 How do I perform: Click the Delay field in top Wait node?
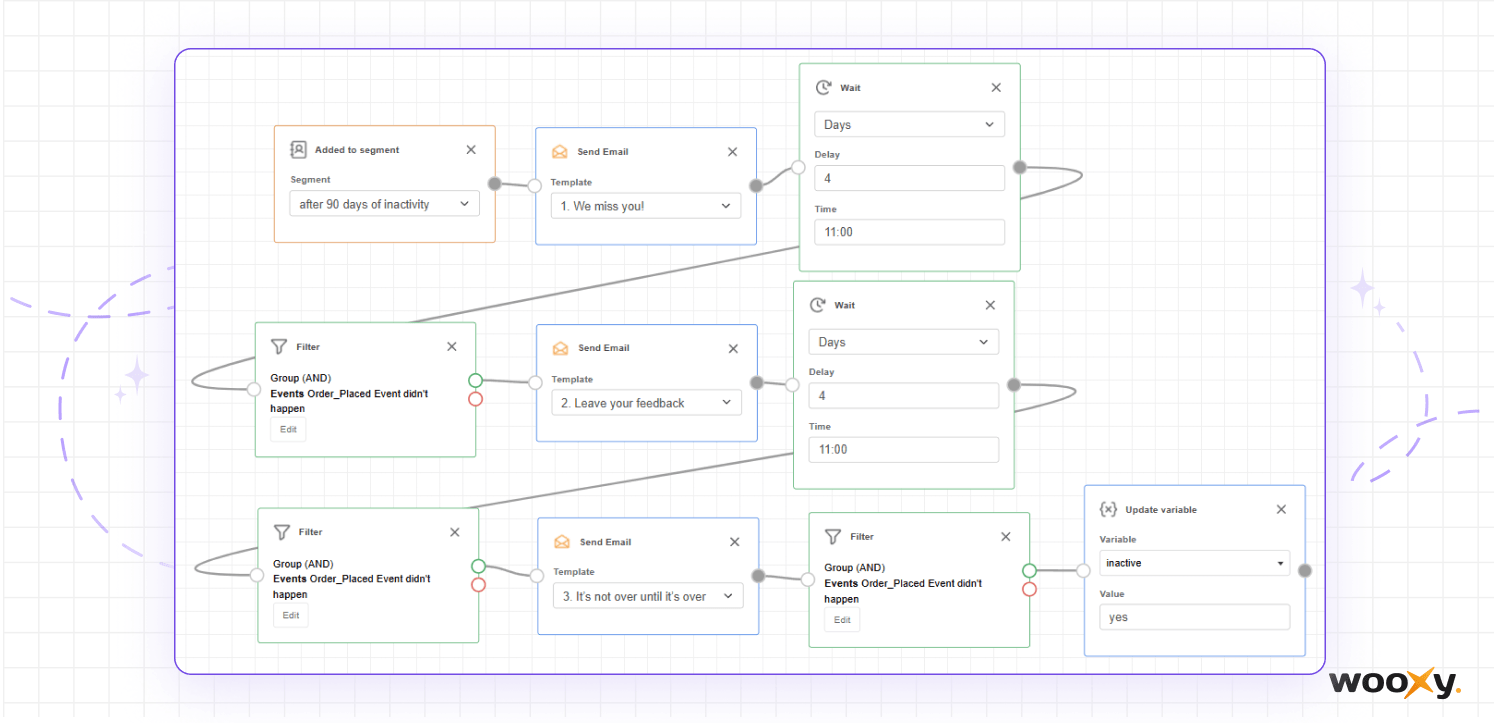pos(909,178)
